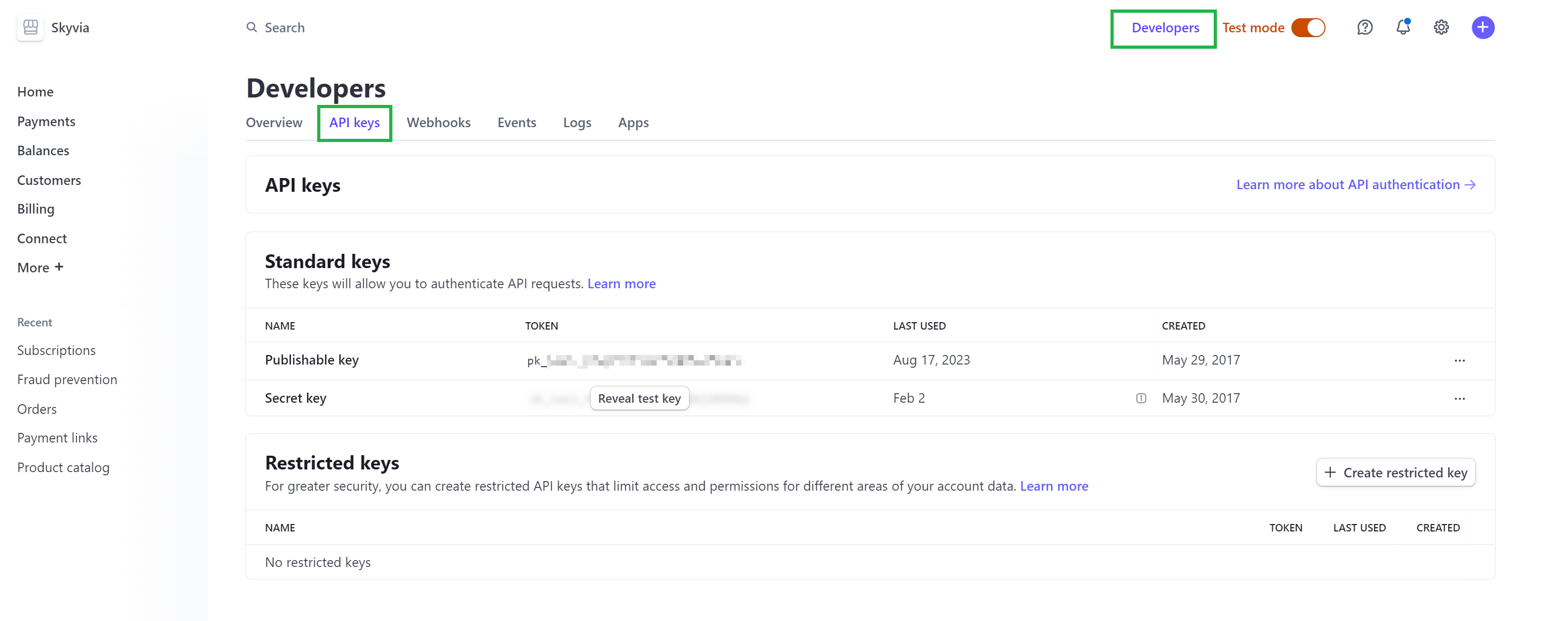
Task: Switch to the Logs tab
Action: point(577,122)
